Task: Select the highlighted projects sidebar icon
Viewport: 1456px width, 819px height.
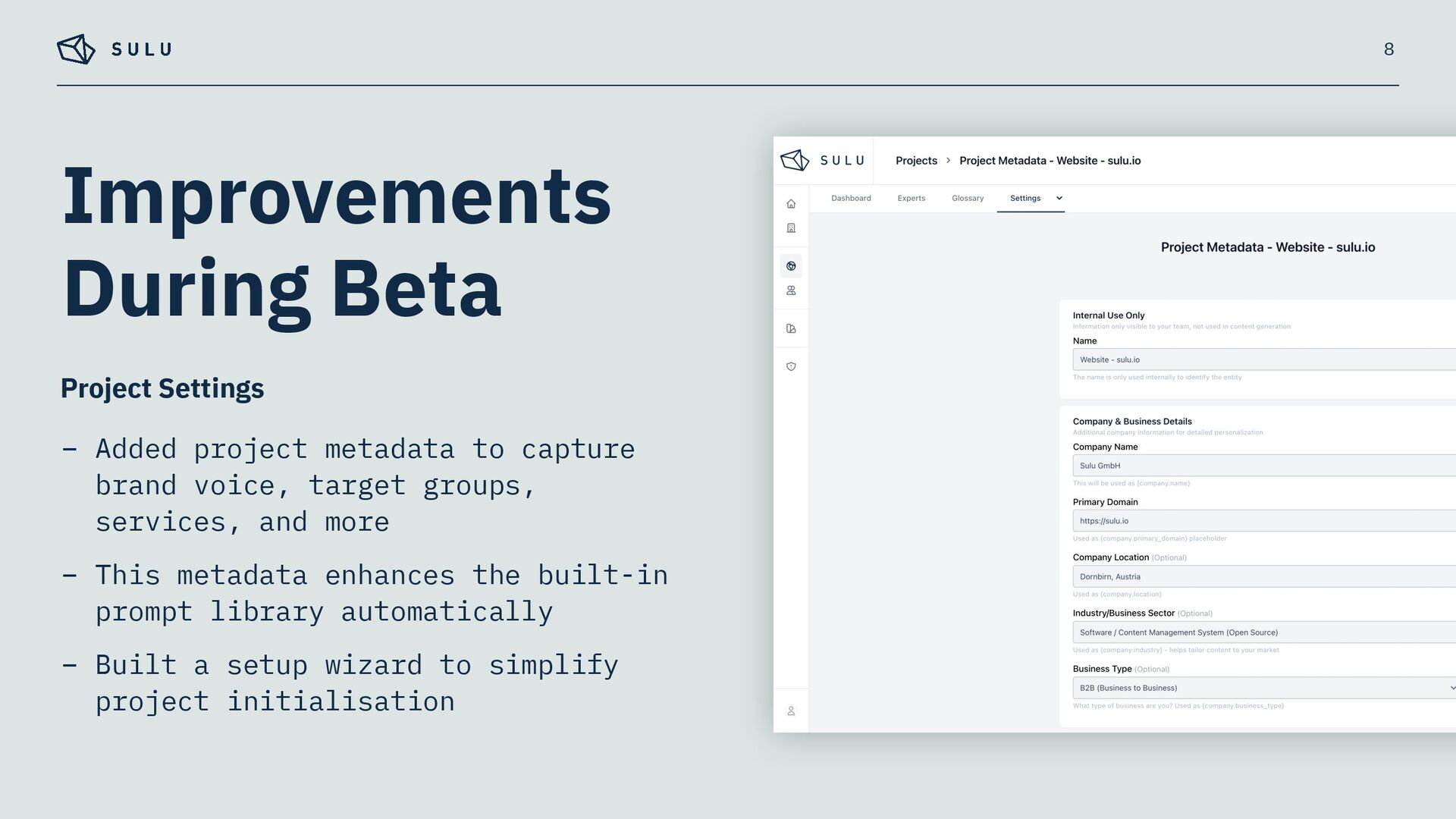Action: [791, 266]
